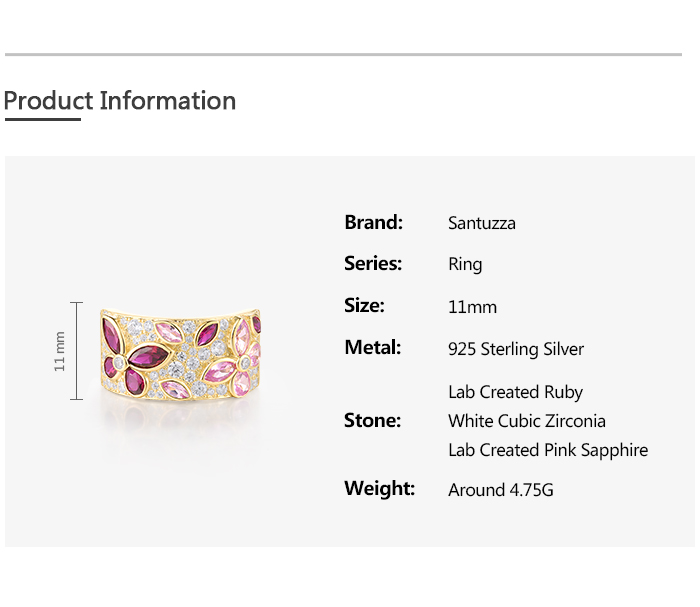Screen dimensions: 700x607
Task: Click the White Cubic Zirconia text
Action: 527,421
